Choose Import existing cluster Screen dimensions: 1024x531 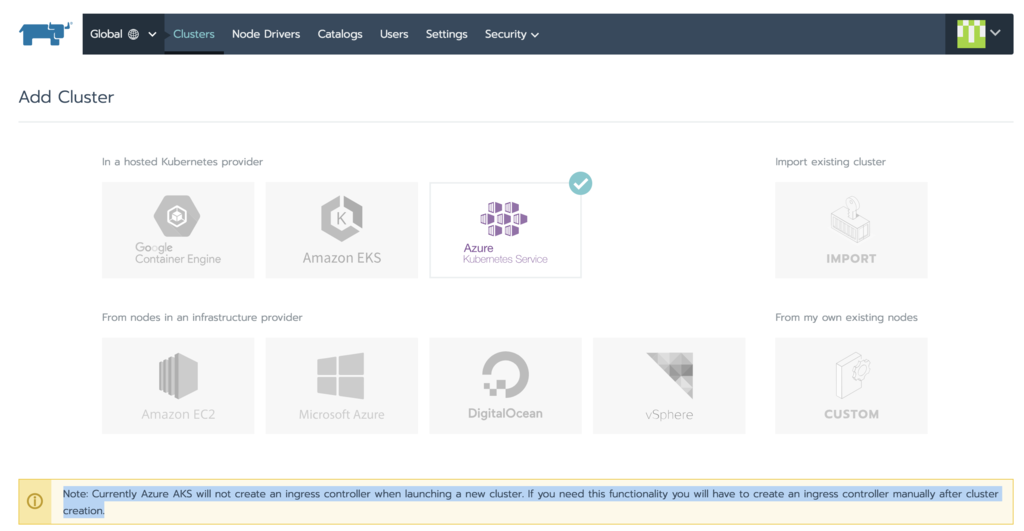[x=851, y=230]
